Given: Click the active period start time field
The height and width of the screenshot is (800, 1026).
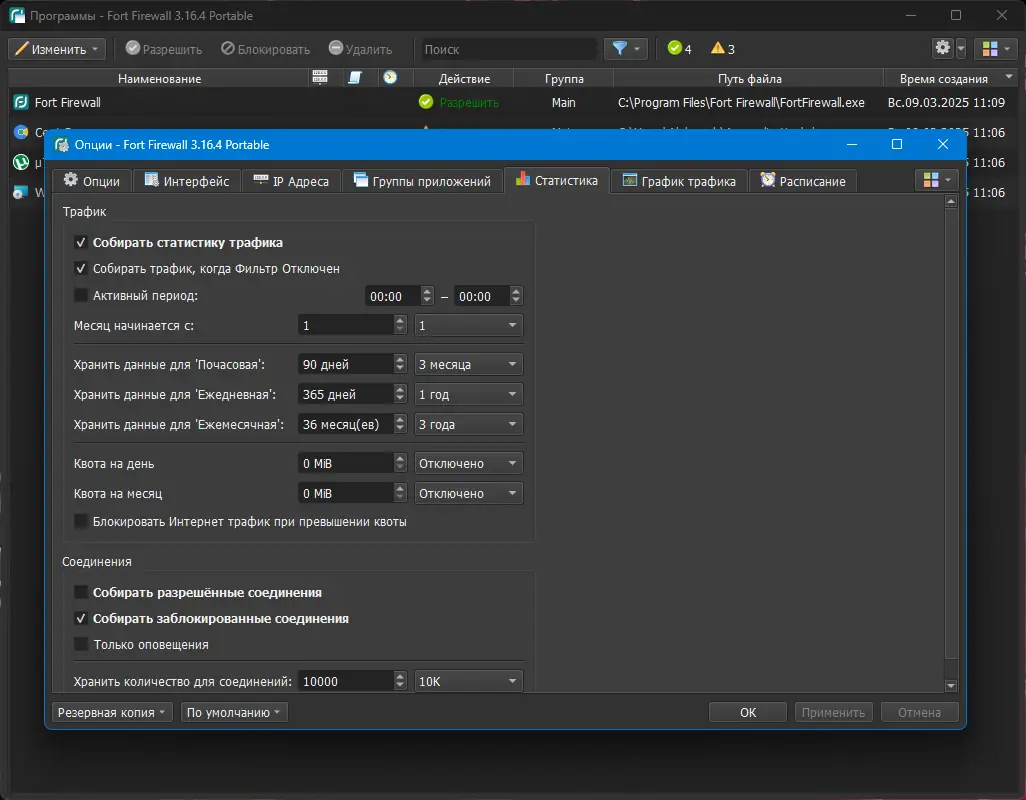Looking at the screenshot, I should 393,296.
